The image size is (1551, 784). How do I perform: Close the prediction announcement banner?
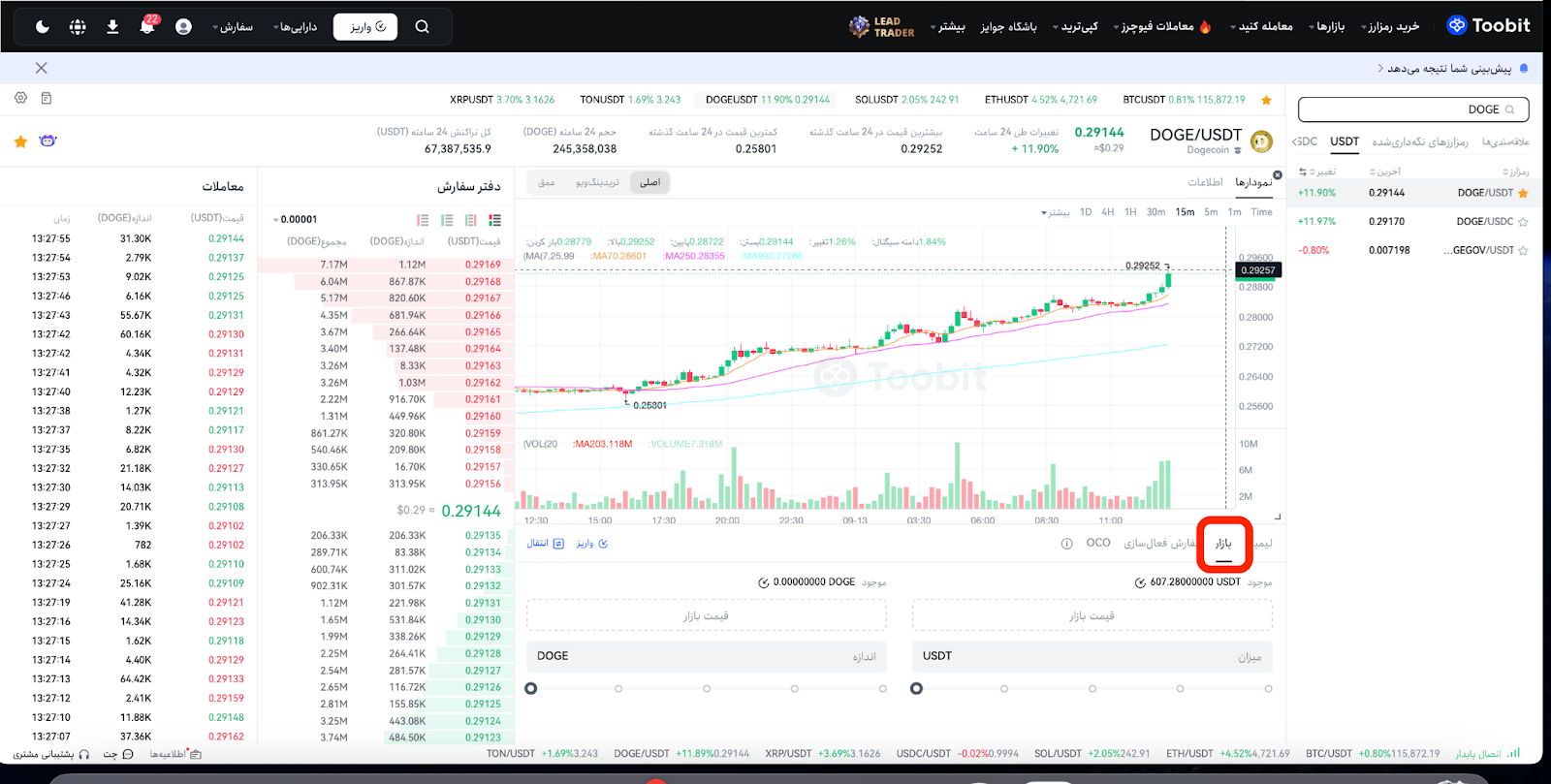41,68
